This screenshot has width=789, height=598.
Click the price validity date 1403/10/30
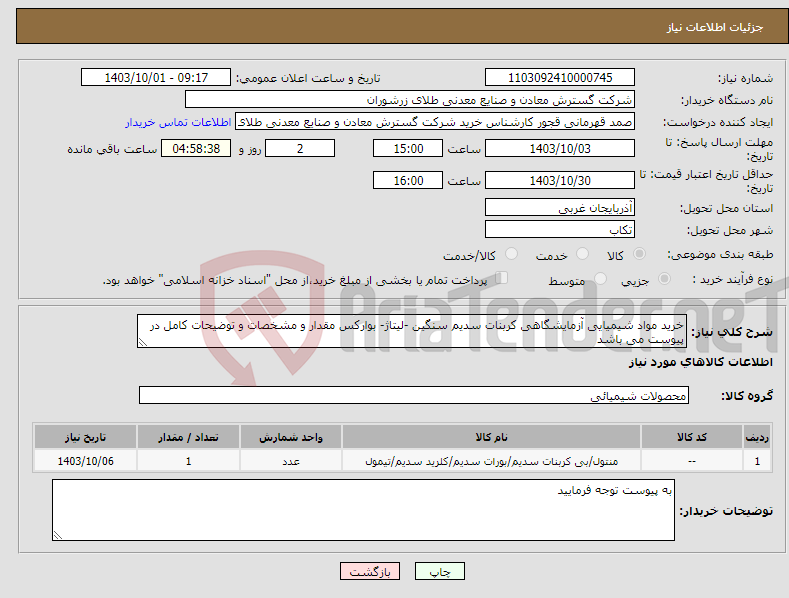tap(560, 180)
